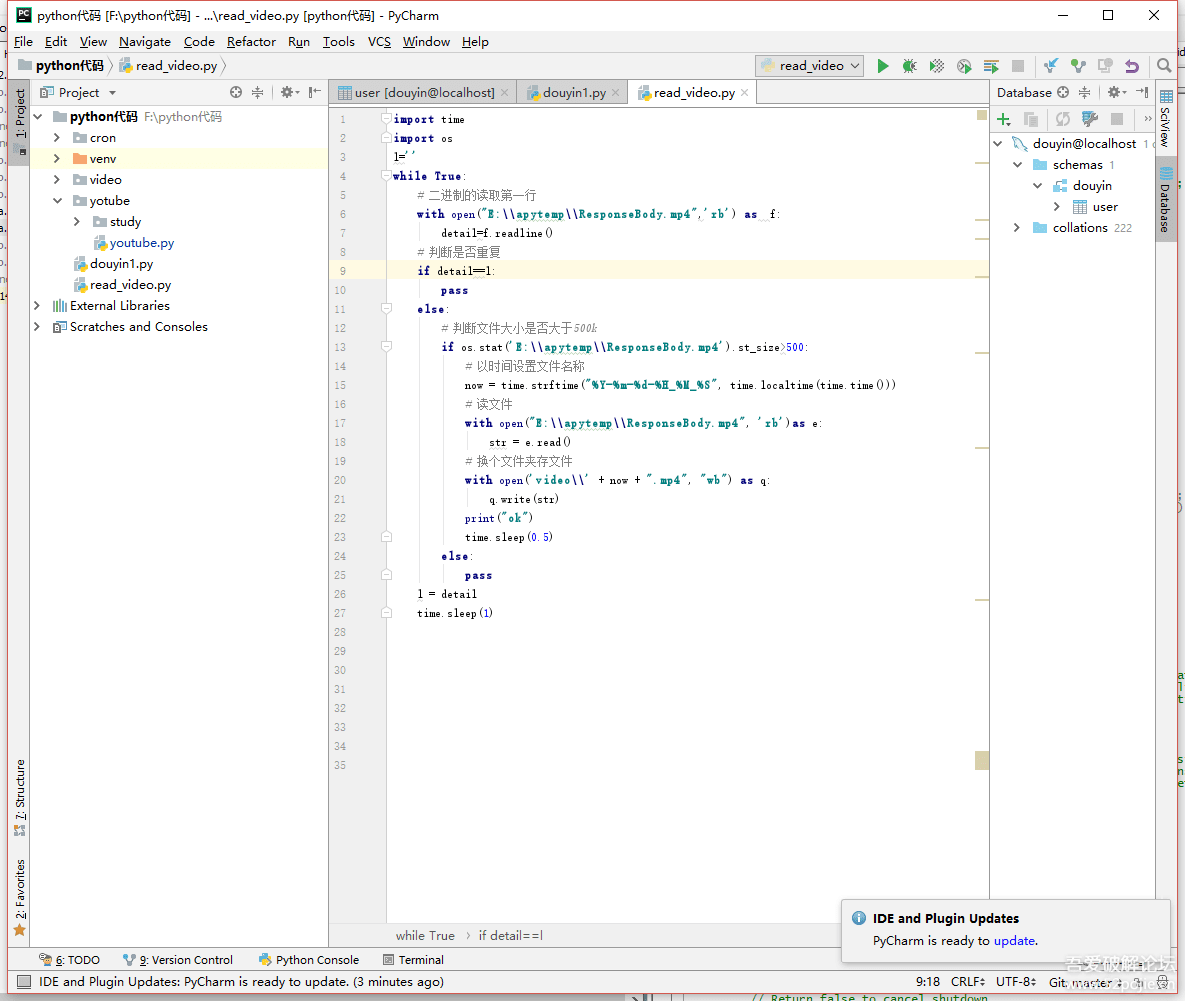Collapse All in the Project panel

coord(258,92)
